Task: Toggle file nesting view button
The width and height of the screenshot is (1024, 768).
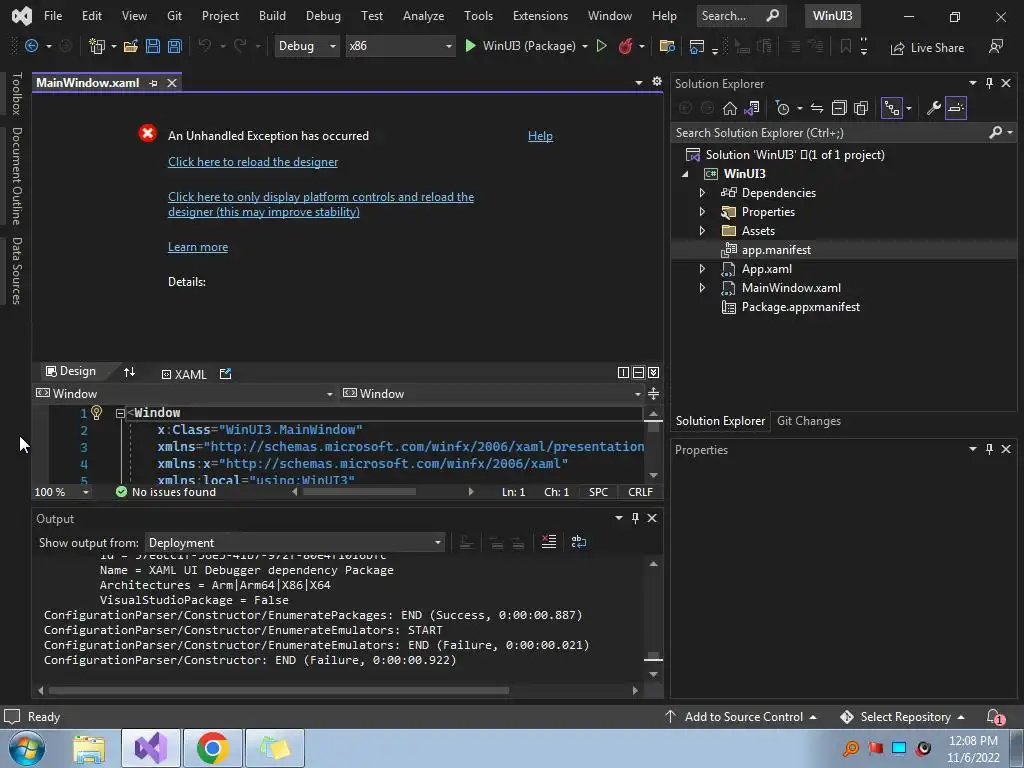Action: pyautogui.click(x=891, y=108)
